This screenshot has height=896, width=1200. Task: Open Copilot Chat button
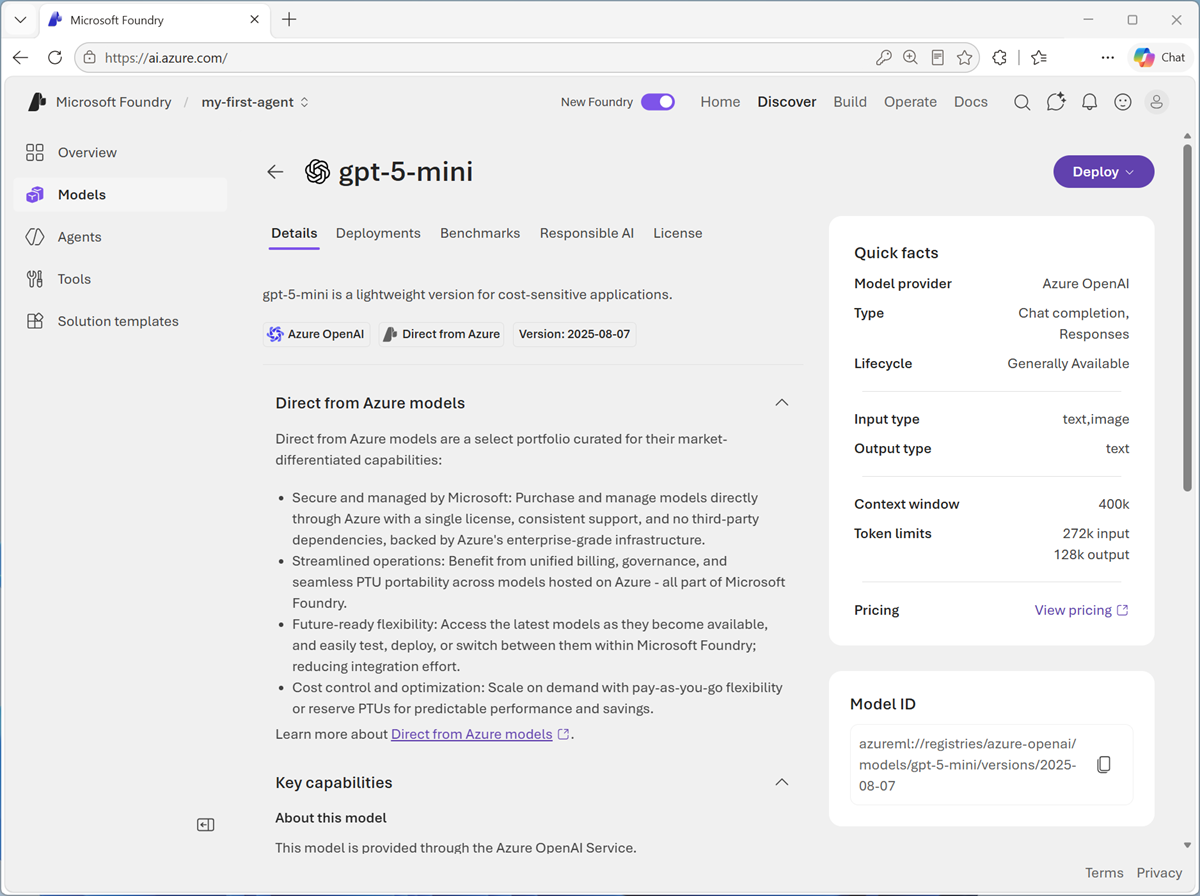pyautogui.click(x=1159, y=58)
